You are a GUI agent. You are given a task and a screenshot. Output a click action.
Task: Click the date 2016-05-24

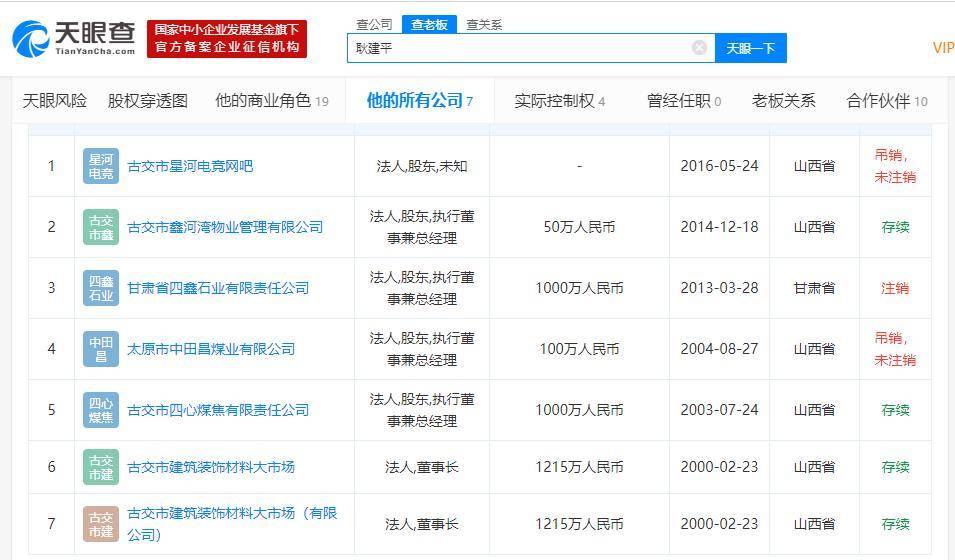tap(719, 166)
